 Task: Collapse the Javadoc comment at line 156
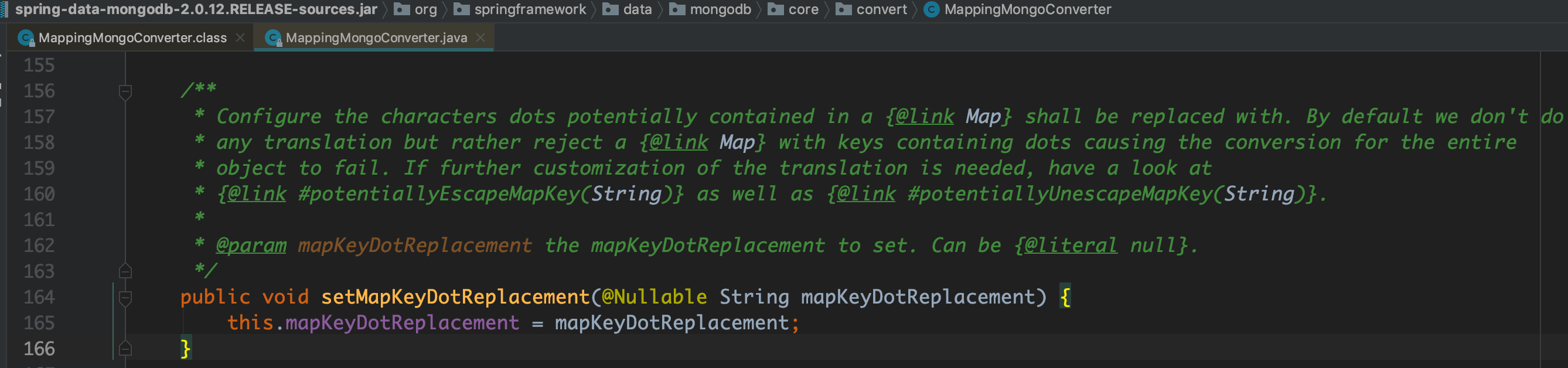click(x=125, y=92)
